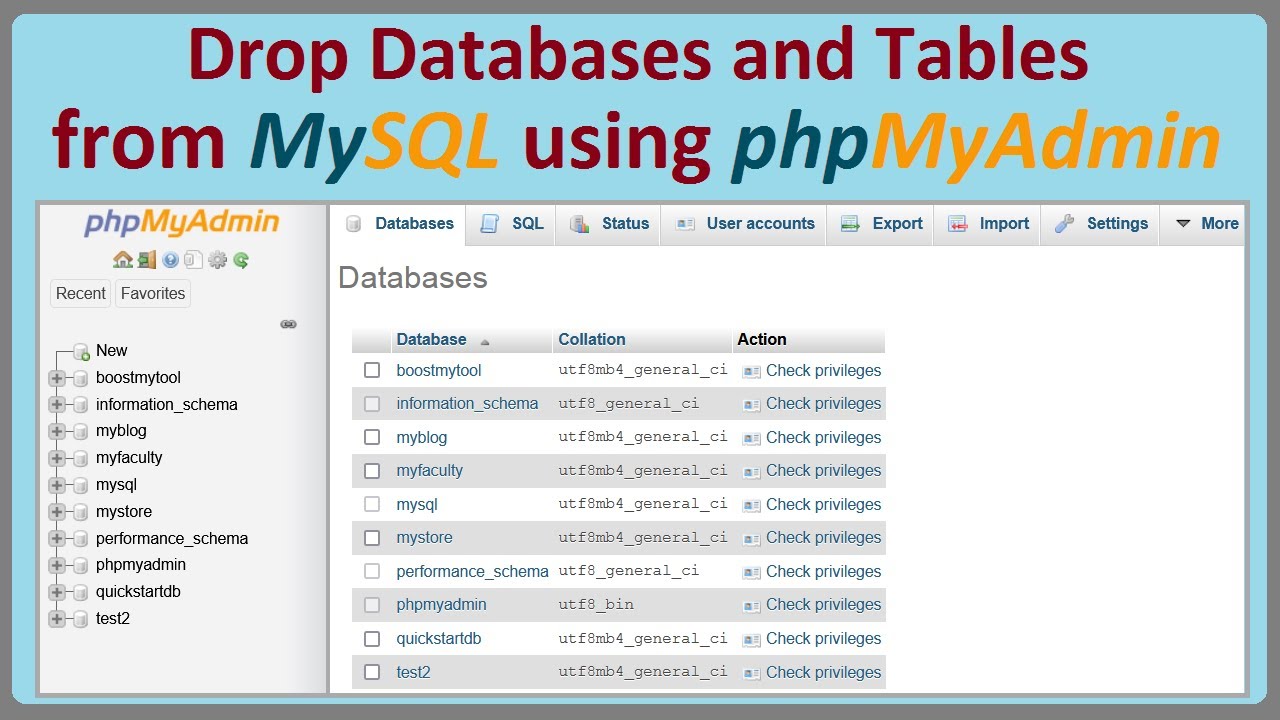Open mystore database link in table
The image size is (1280, 720).
pyautogui.click(x=424, y=538)
